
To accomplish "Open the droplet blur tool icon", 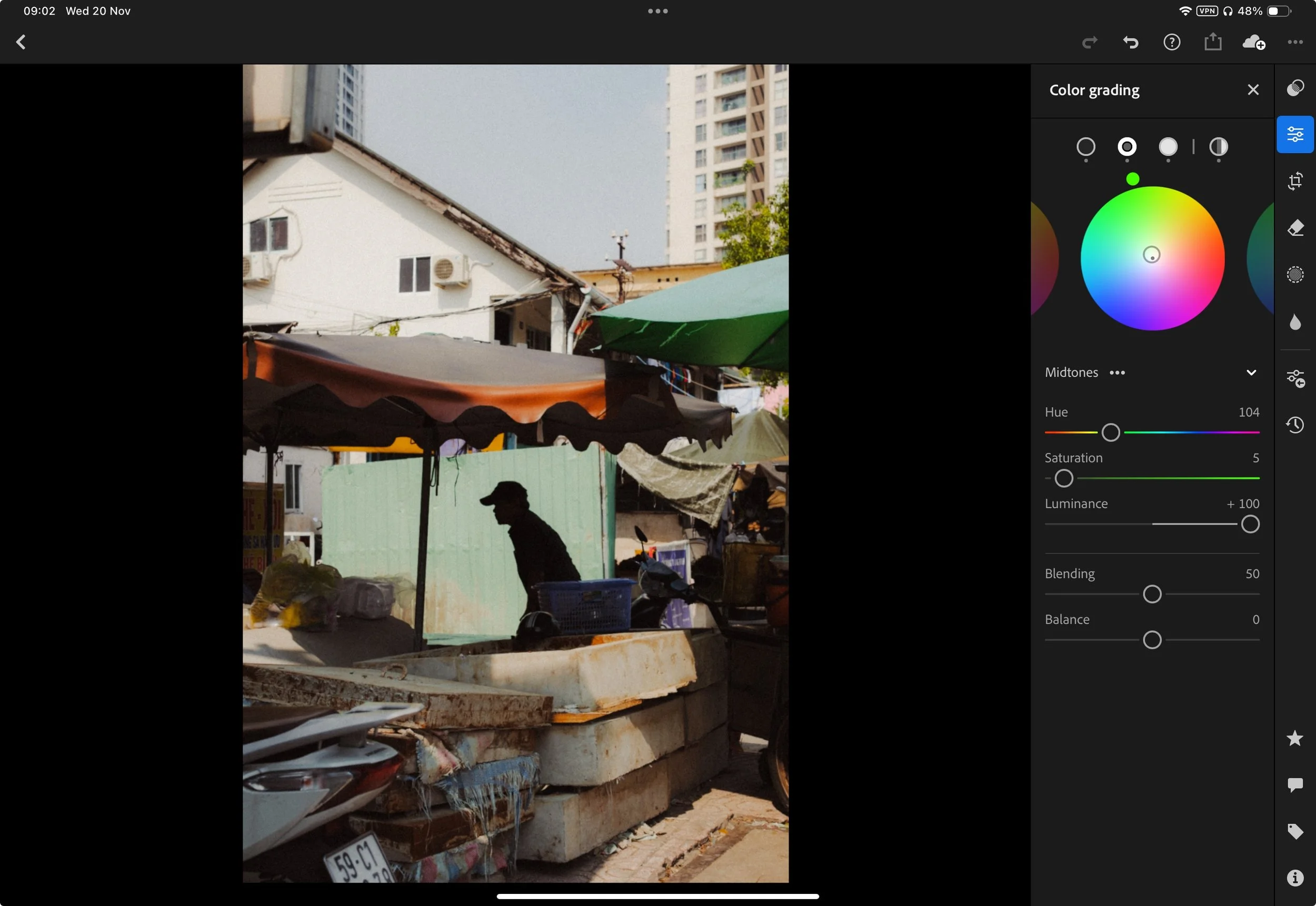I will click(1295, 322).
